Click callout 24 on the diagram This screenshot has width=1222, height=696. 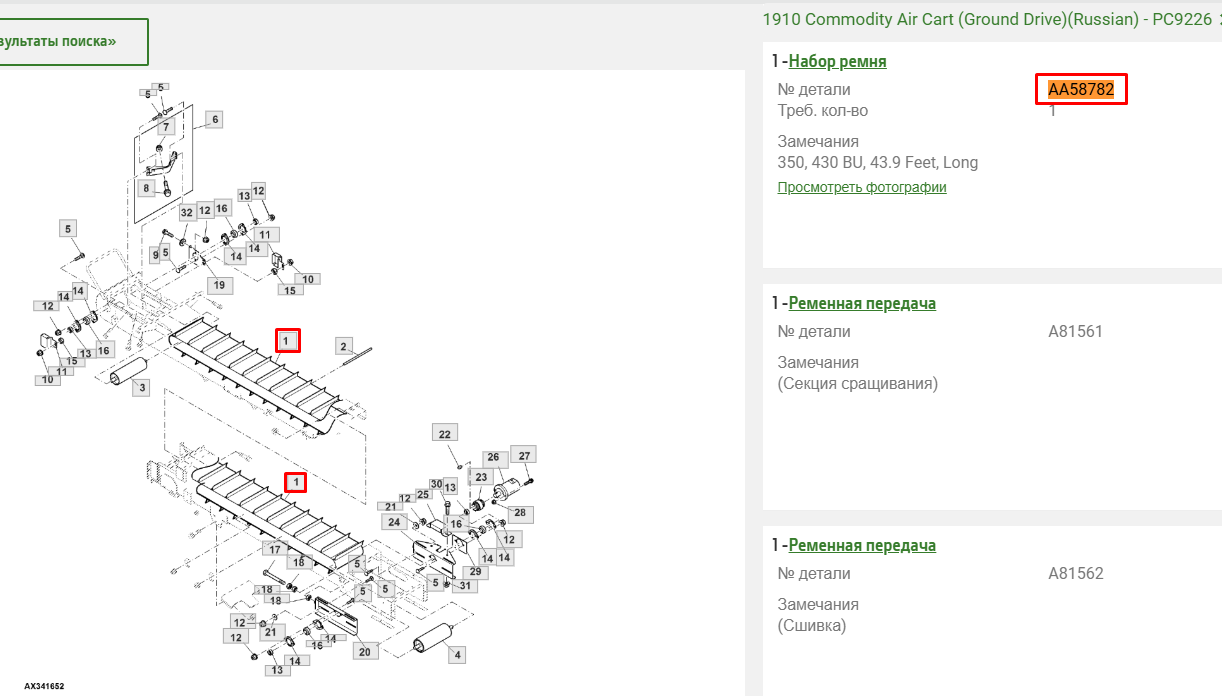click(x=394, y=522)
